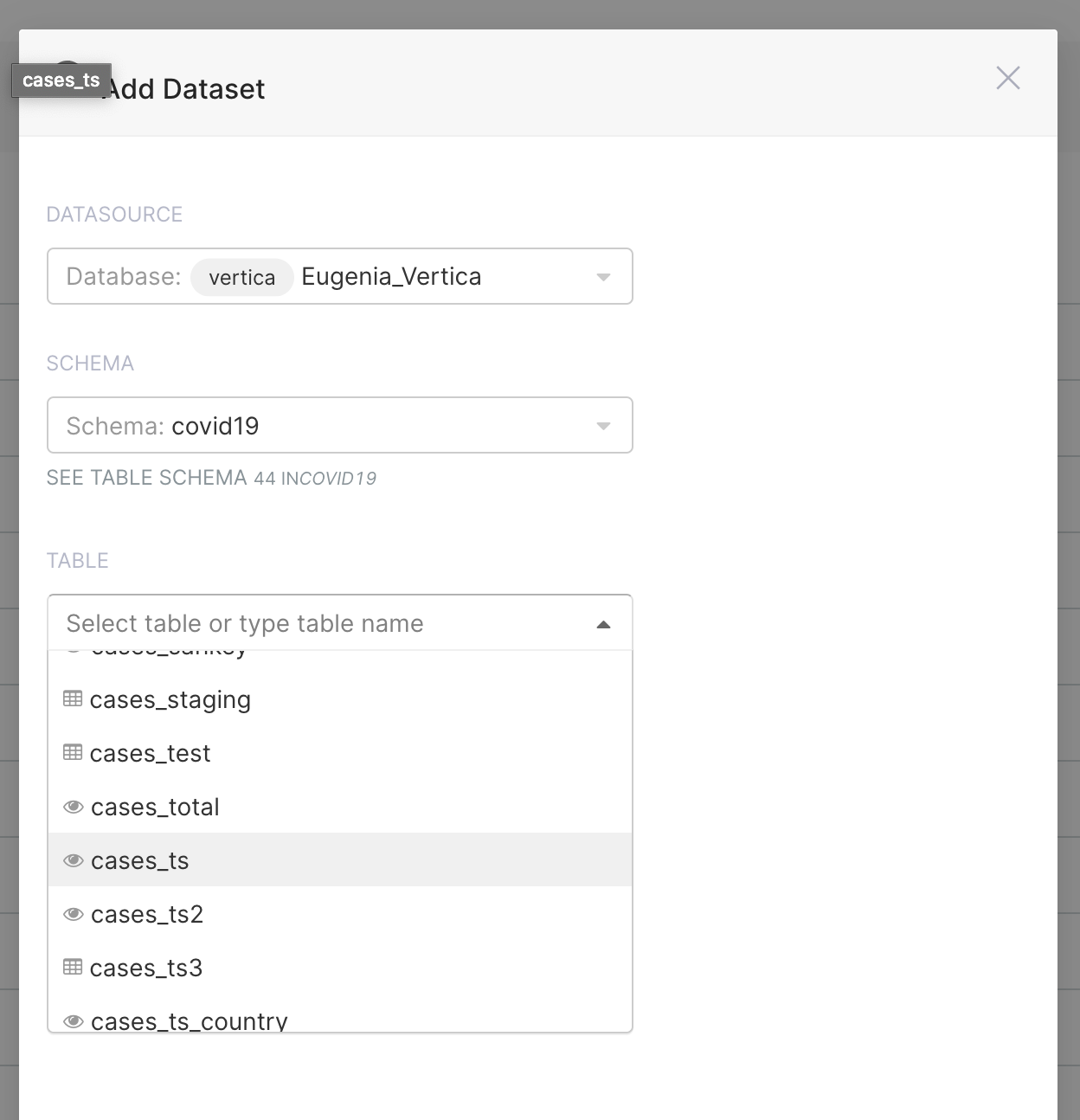Viewport: 1080px width, 1120px height.
Task: Close the Add Dataset dialog
Action: (1007, 78)
